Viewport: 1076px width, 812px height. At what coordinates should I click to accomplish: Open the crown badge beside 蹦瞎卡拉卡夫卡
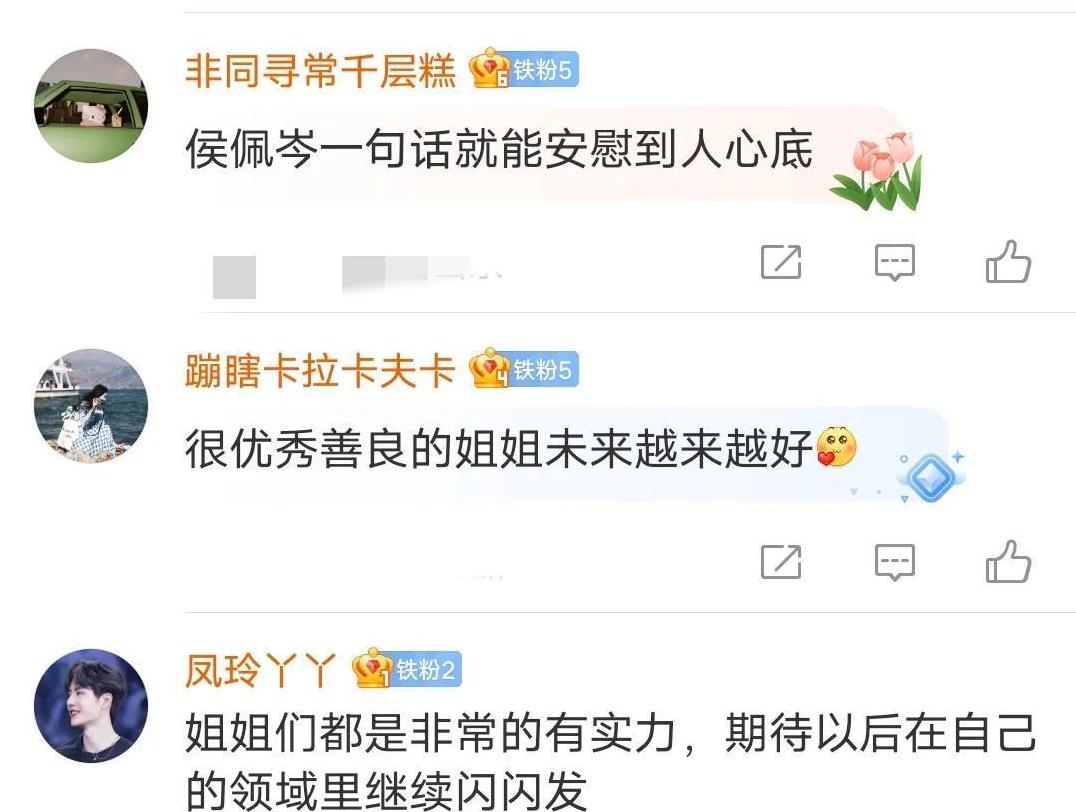(489, 369)
